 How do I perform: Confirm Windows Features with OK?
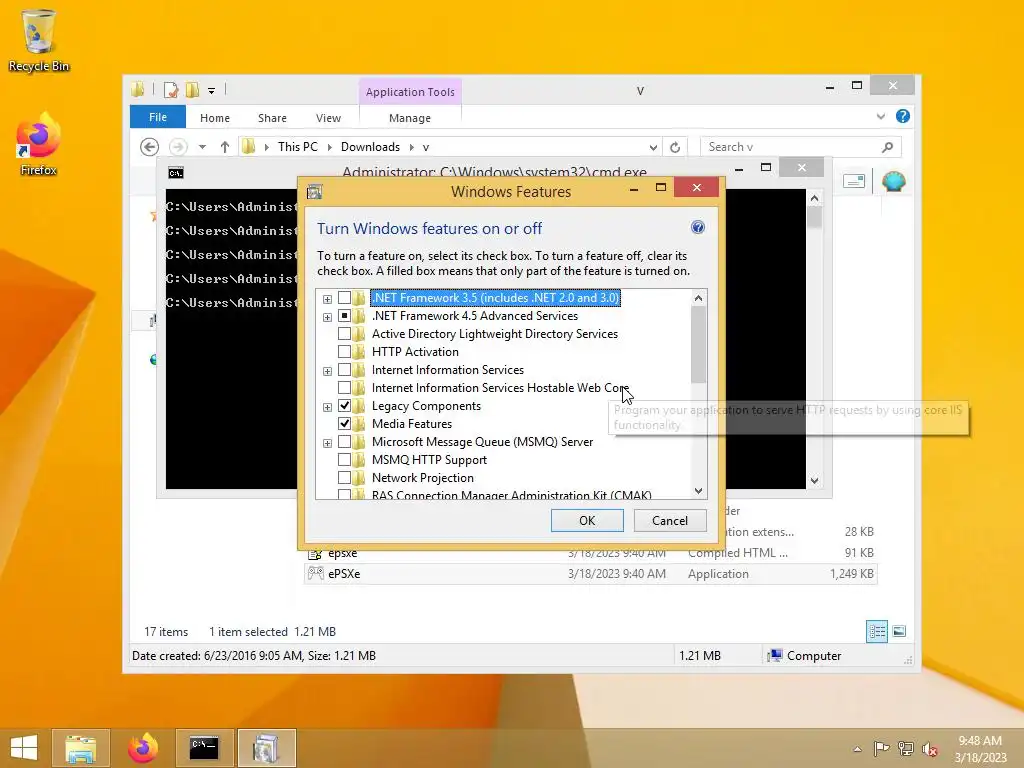point(587,520)
